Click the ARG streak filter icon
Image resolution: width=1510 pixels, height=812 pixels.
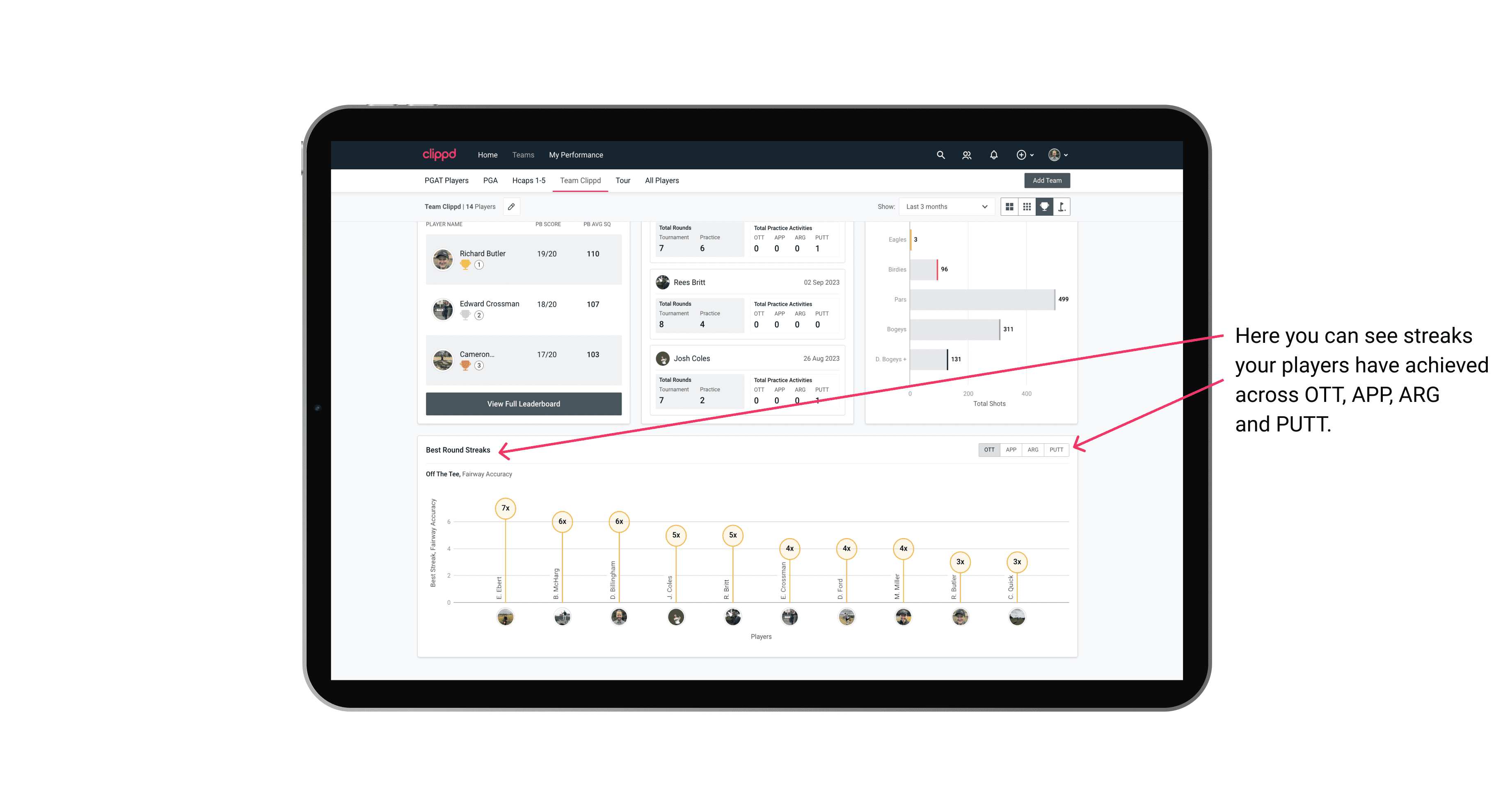click(x=1033, y=450)
